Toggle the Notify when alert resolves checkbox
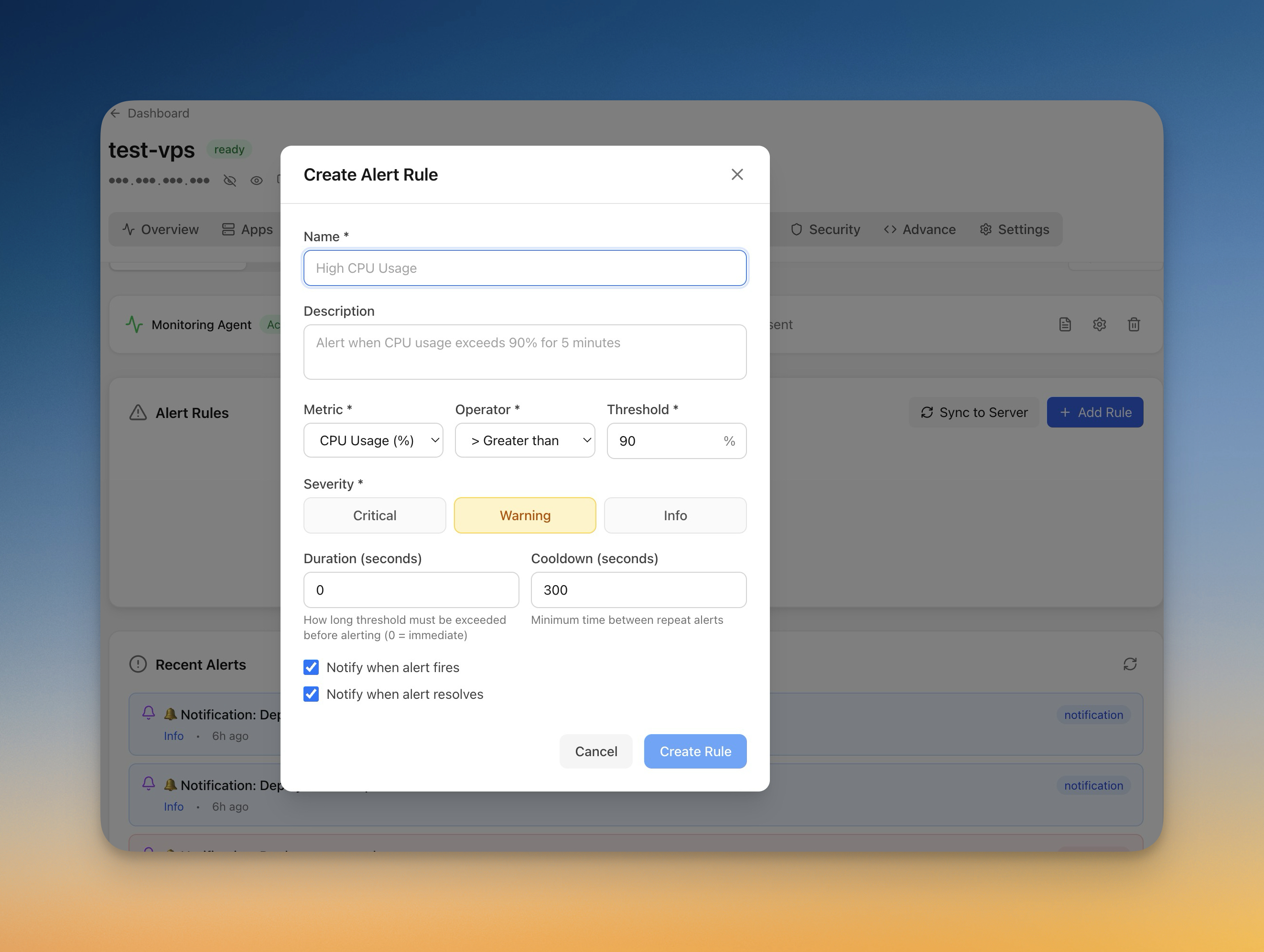Image resolution: width=1264 pixels, height=952 pixels. (312, 694)
